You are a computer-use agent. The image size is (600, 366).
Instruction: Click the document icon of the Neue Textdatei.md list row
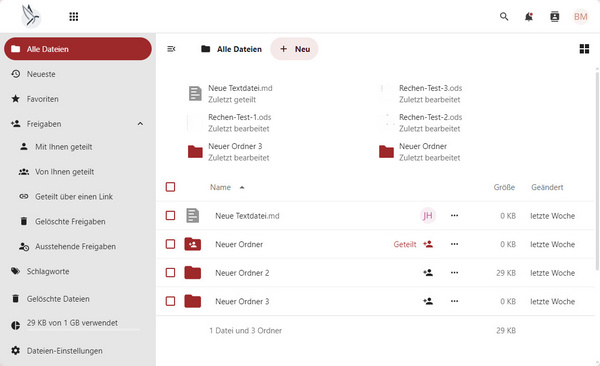[x=192, y=216]
